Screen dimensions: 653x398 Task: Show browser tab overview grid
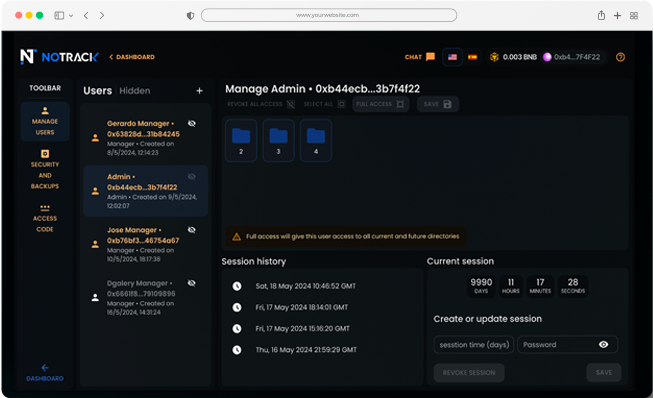tap(633, 15)
